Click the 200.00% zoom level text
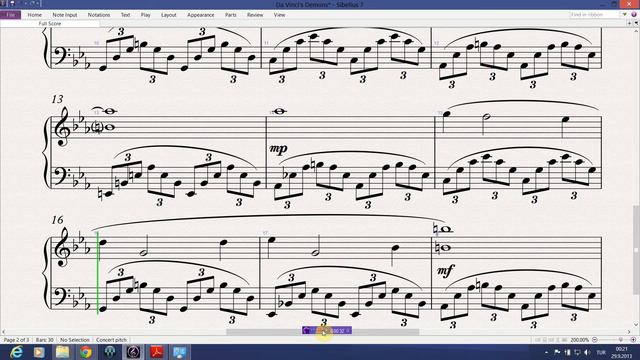Screen dimensions: 640x360 tap(580, 340)
